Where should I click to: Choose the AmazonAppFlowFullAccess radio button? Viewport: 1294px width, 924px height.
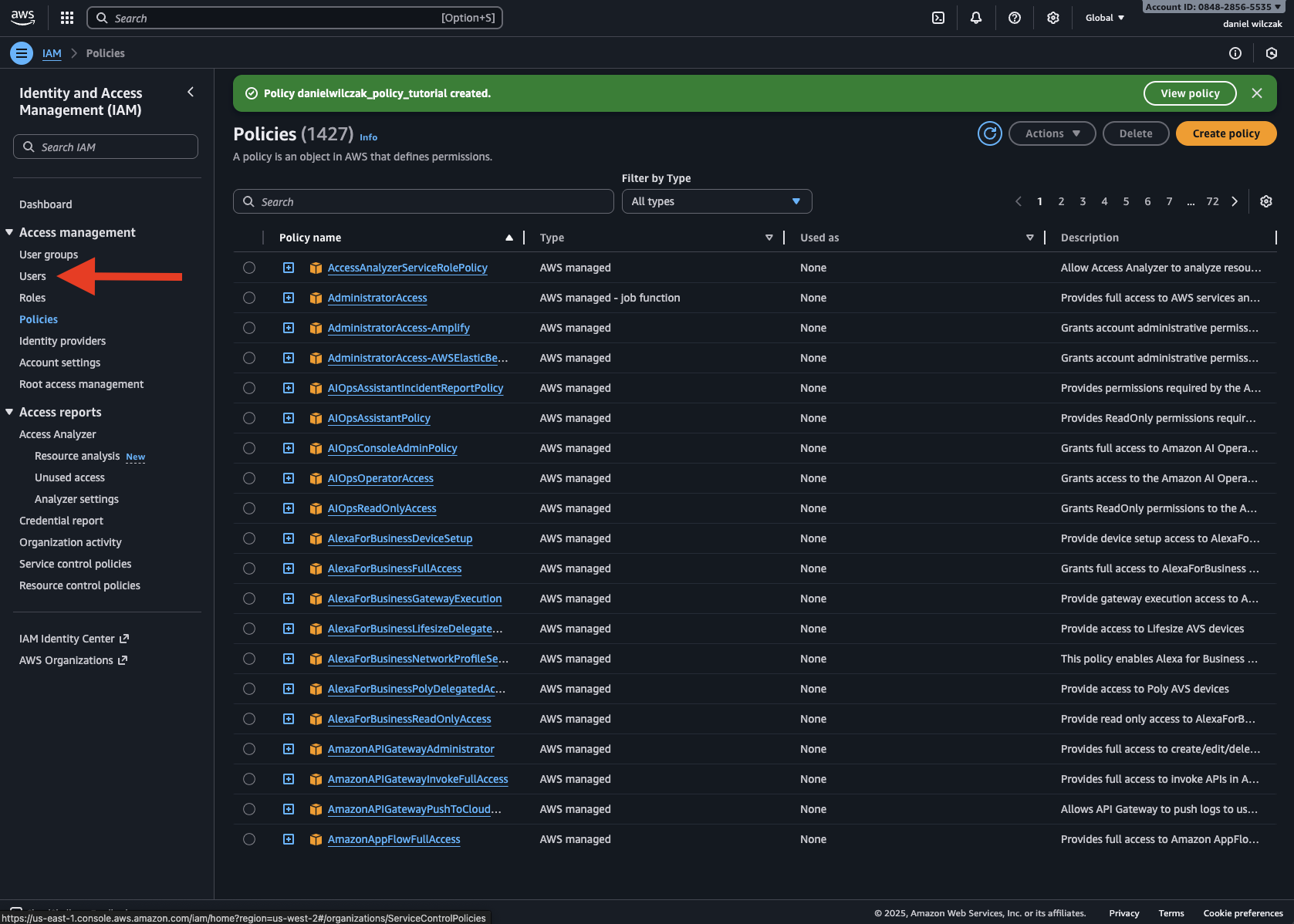pos(249,839)
